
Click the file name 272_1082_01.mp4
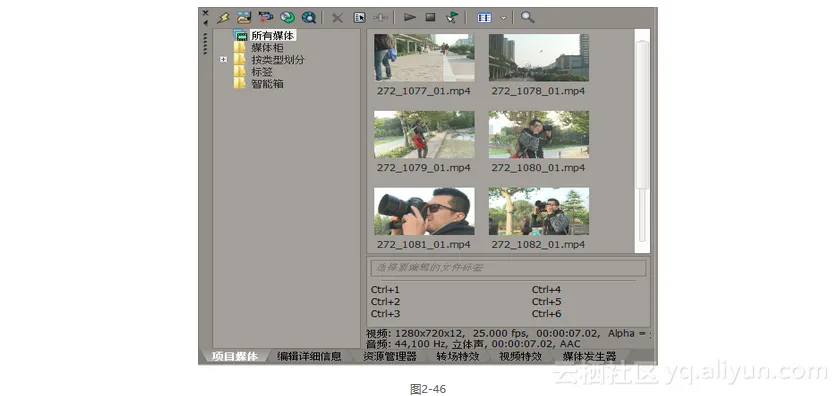point(538,244)
